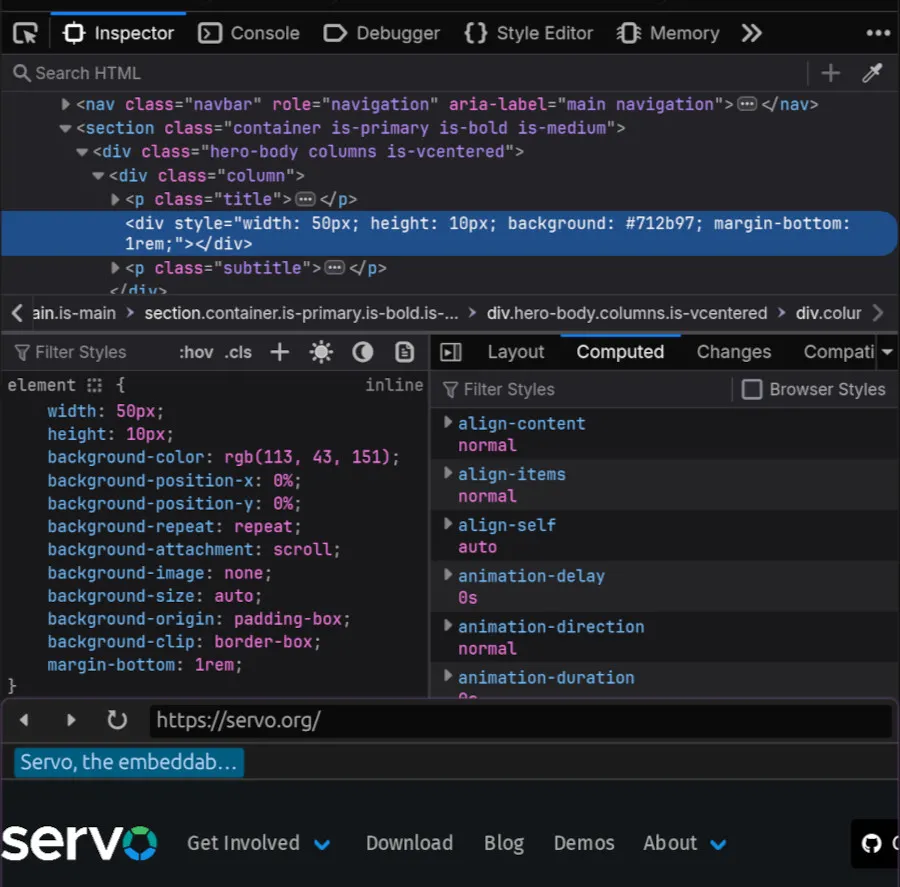Image resolution: width=900 pixels, height=887 pixels.
Task: Toggle the three-pane inspector sidebar
Action: point(451,353)
